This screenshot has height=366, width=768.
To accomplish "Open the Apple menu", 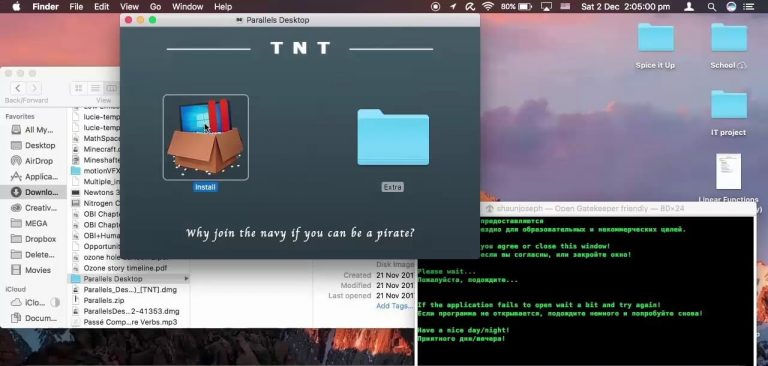I will click(16, 7).
